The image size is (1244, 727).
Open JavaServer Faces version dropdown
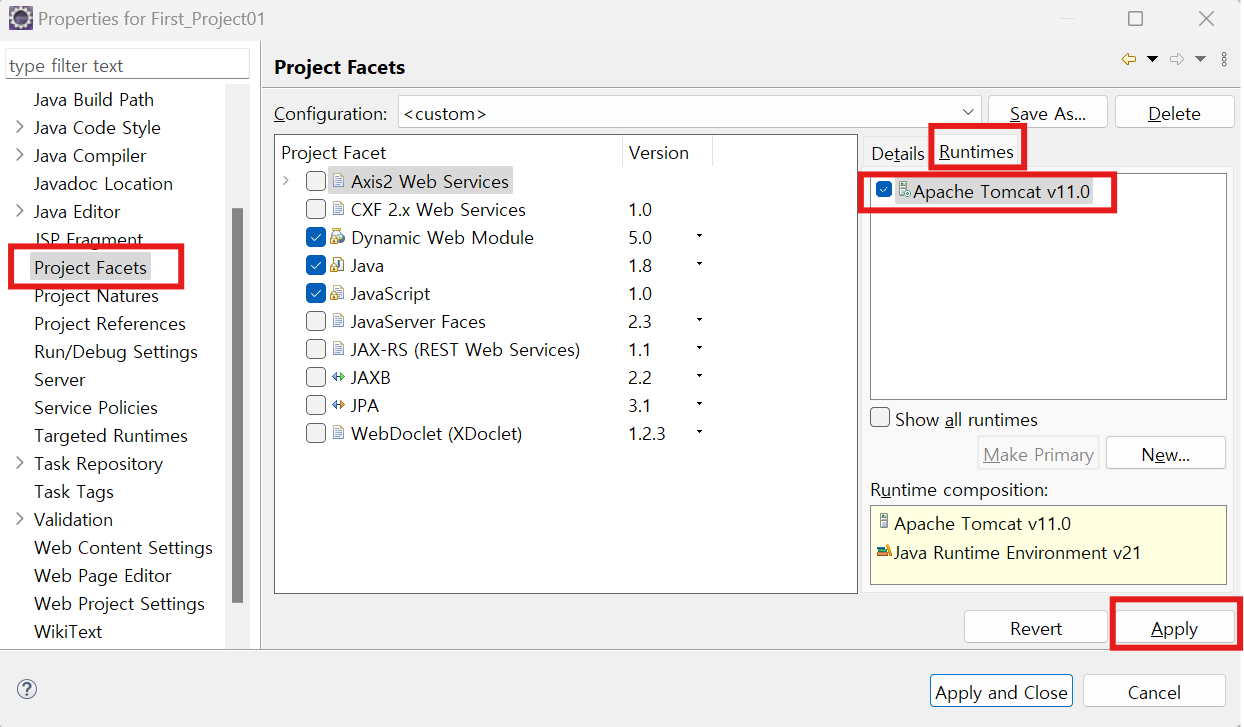[699, 320]
